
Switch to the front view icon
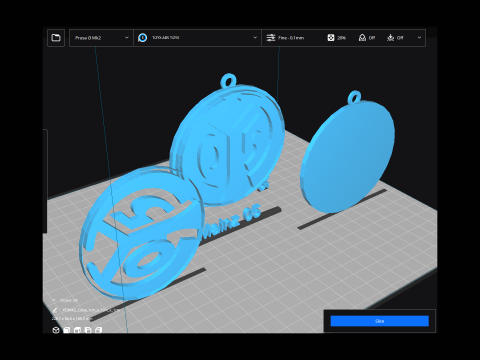pyautogui.click(x=67, y=330)
